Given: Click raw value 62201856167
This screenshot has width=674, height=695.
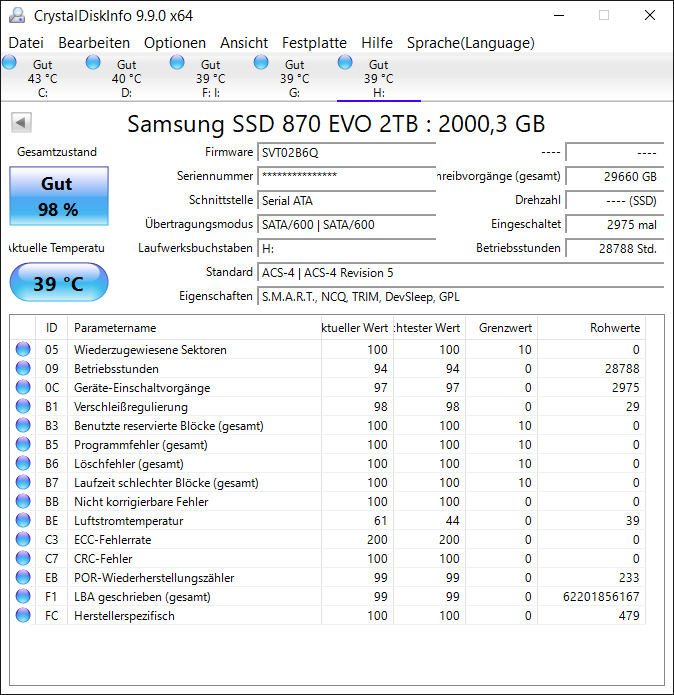Looking at the screenshot, I should 601,597.
